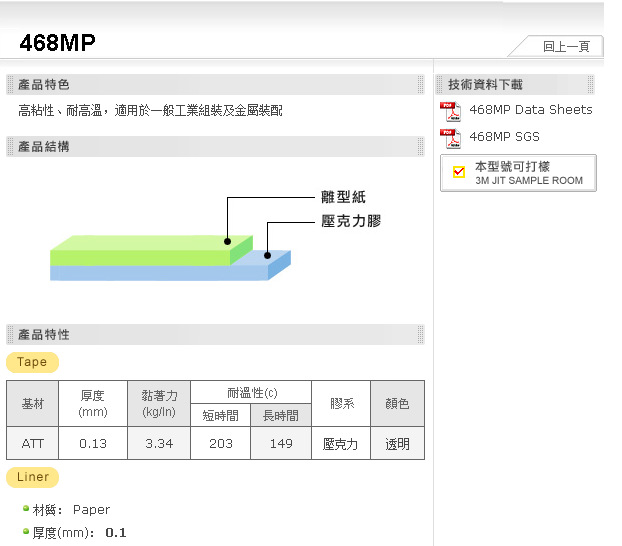Open the PDF icon beside 468MP Data Sheets
This screenshot has height=546, width=622.
click(450, 111)
